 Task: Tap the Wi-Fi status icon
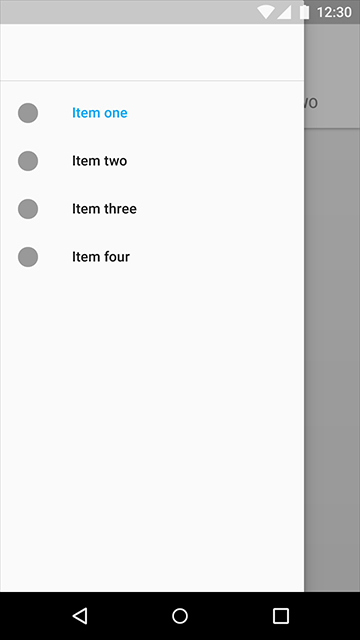[265, 12]
